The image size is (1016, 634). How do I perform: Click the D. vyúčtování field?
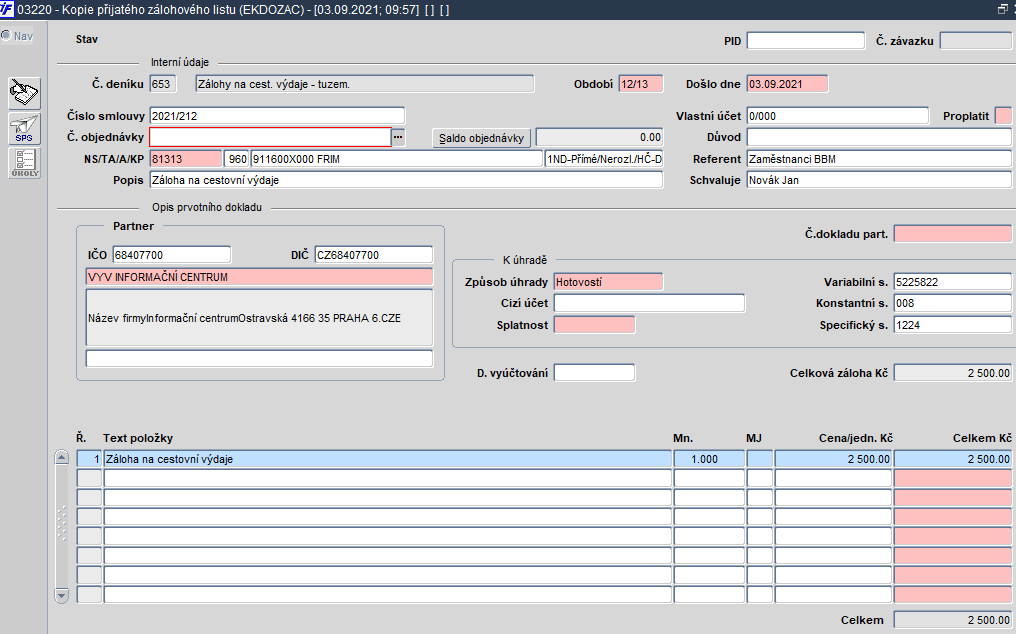coord(594,373)
